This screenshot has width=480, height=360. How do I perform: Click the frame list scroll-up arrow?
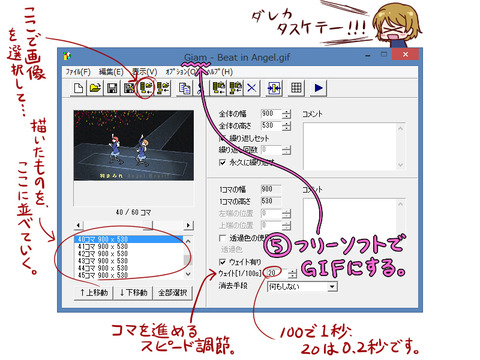click(x=188, y=241)
